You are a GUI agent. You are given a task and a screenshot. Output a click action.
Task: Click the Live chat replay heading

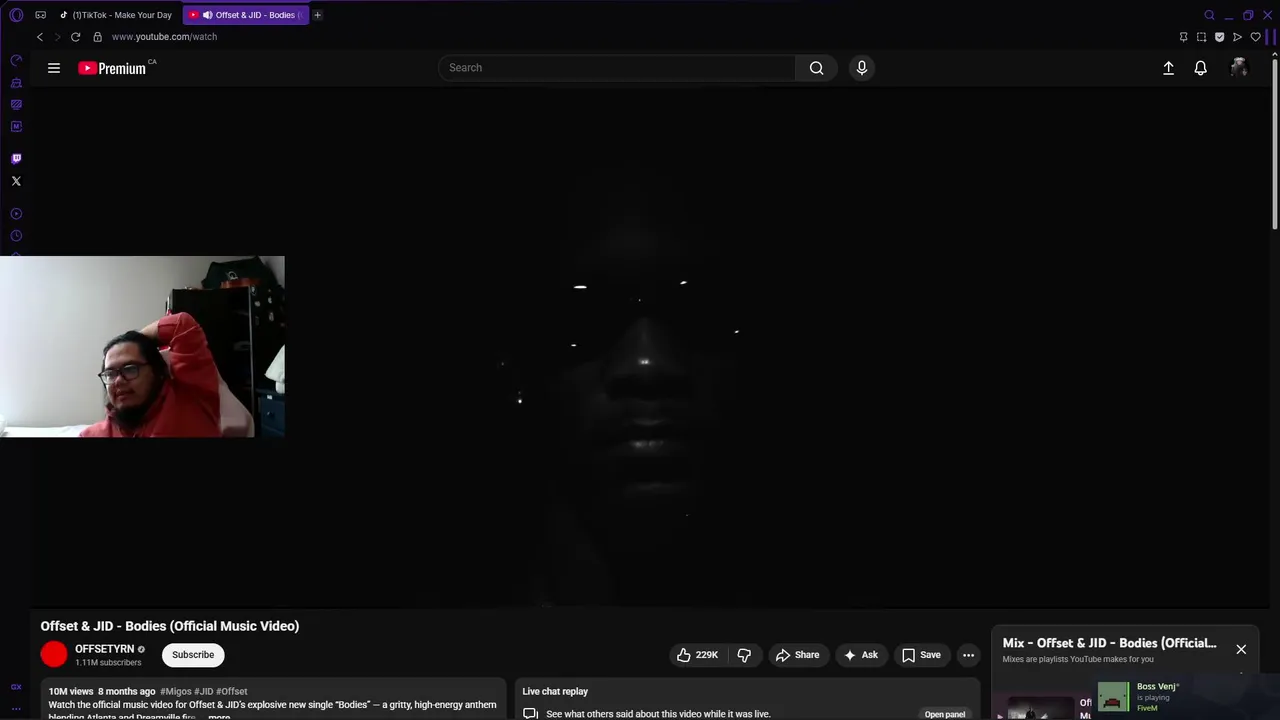(555, 691)
